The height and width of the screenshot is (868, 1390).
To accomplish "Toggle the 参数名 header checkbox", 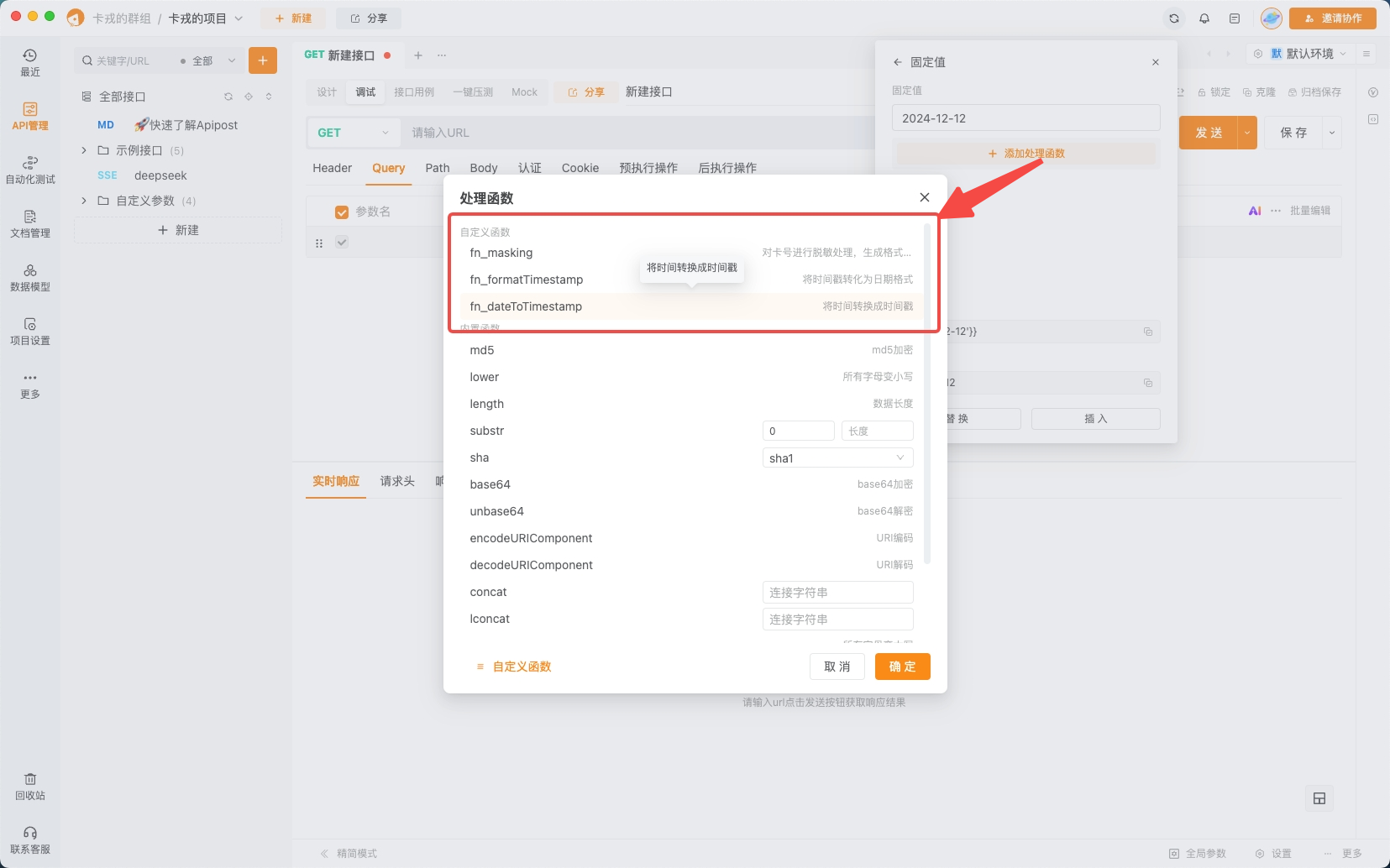I will pyautogui.click(x=342, y=212).
